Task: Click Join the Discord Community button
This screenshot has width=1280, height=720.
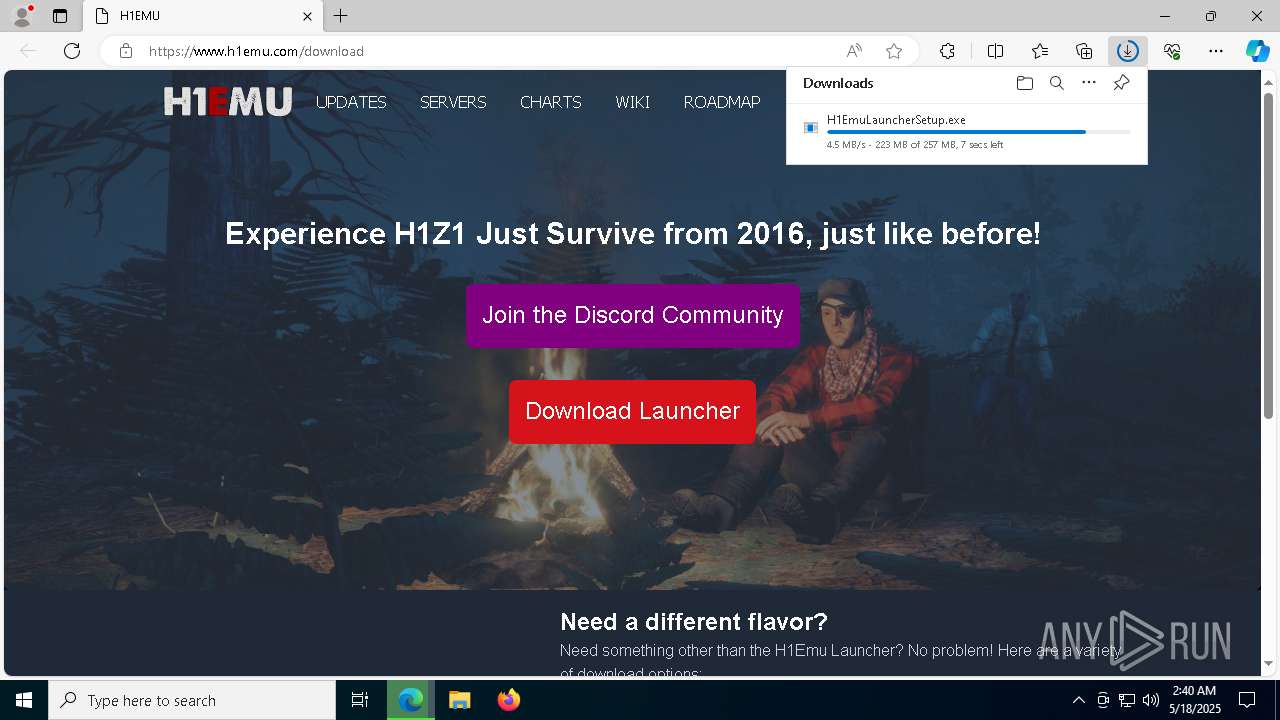Action: [x=633, y=315]
